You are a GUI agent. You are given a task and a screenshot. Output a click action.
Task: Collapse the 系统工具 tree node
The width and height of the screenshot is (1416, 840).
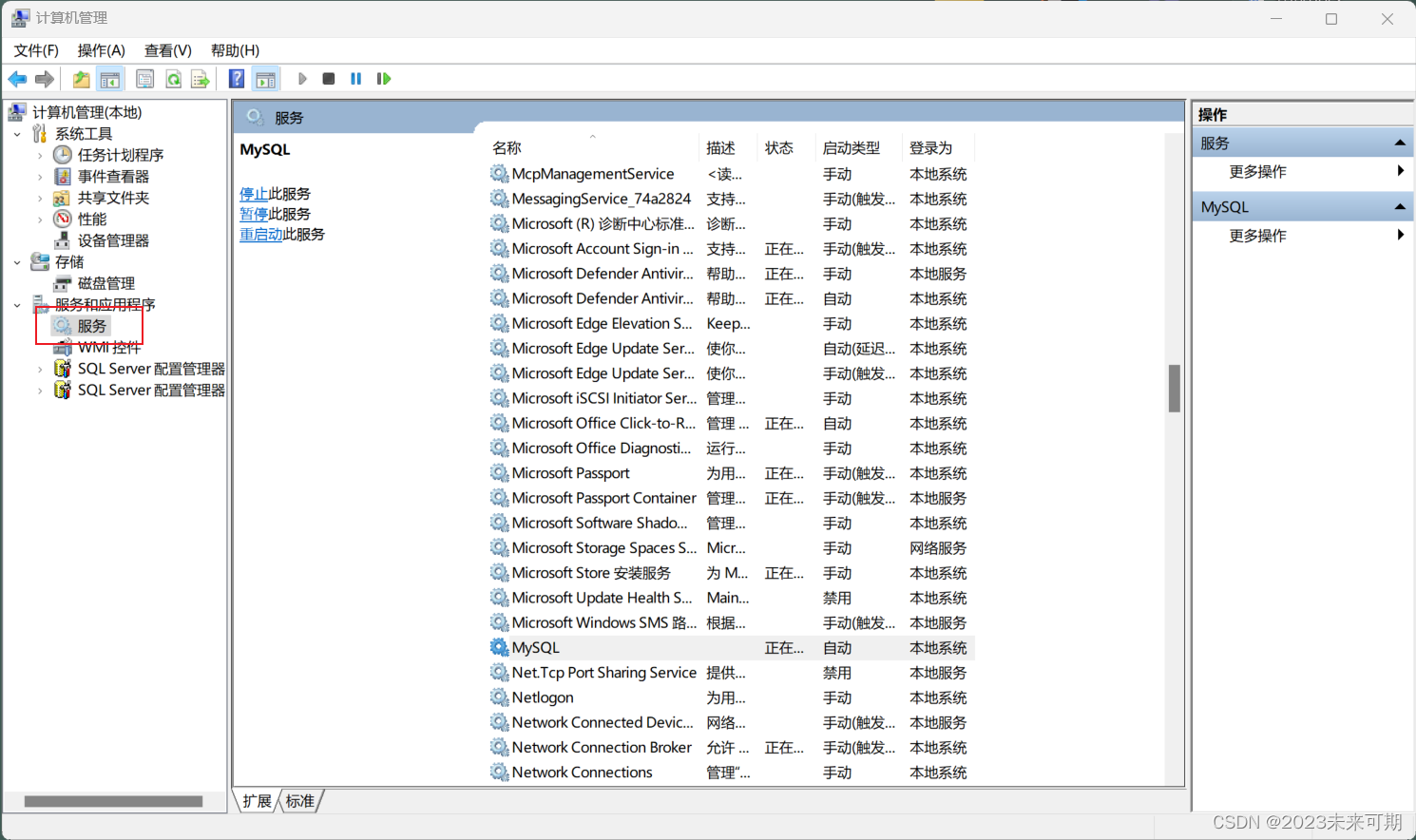pos(17,134)
